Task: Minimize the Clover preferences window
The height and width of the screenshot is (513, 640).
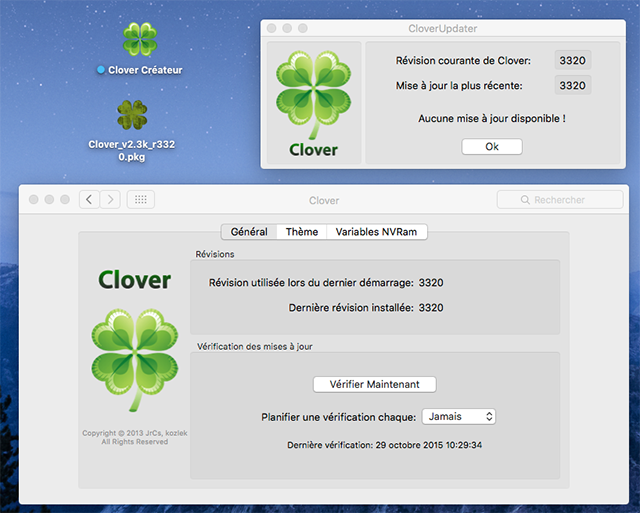Action: pyautogui.click(x=49, y=199)
